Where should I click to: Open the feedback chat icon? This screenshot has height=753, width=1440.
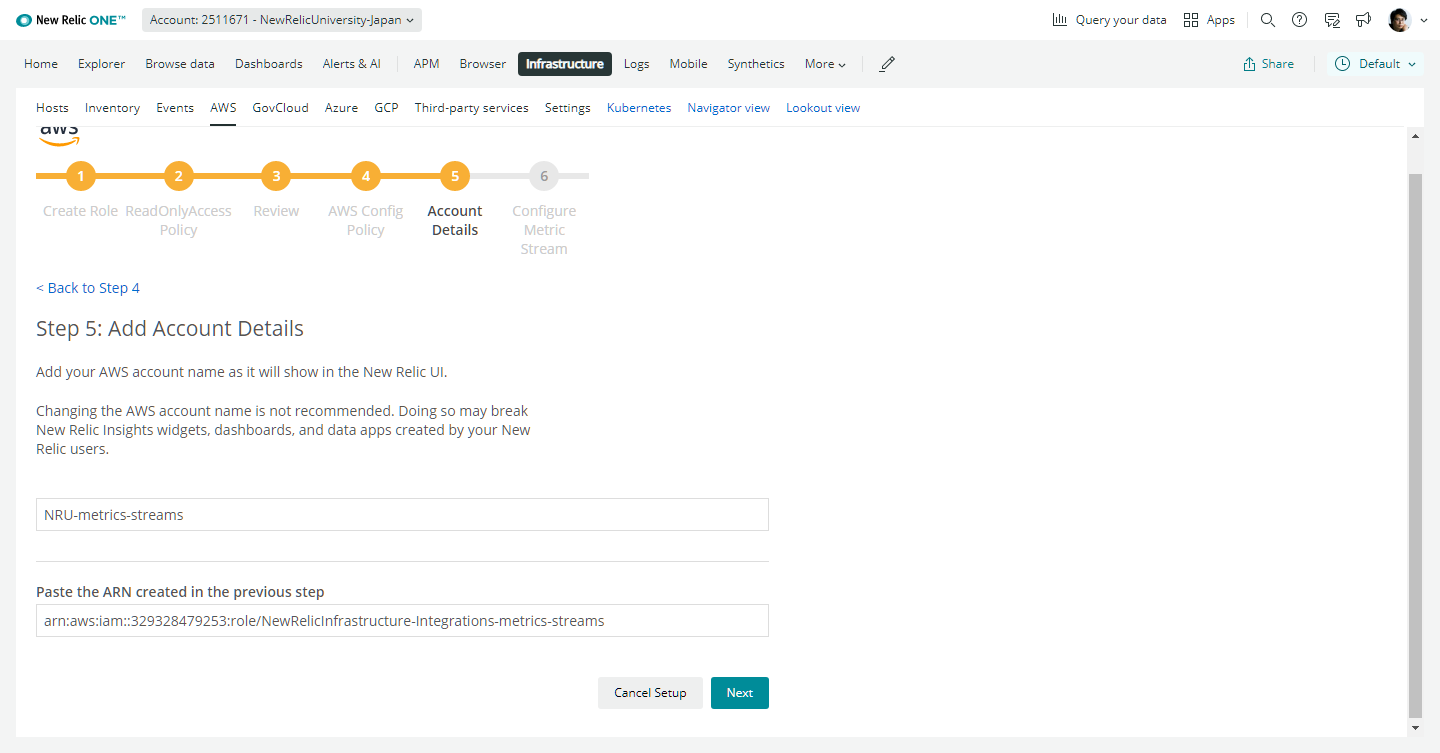coord(1331,20)
